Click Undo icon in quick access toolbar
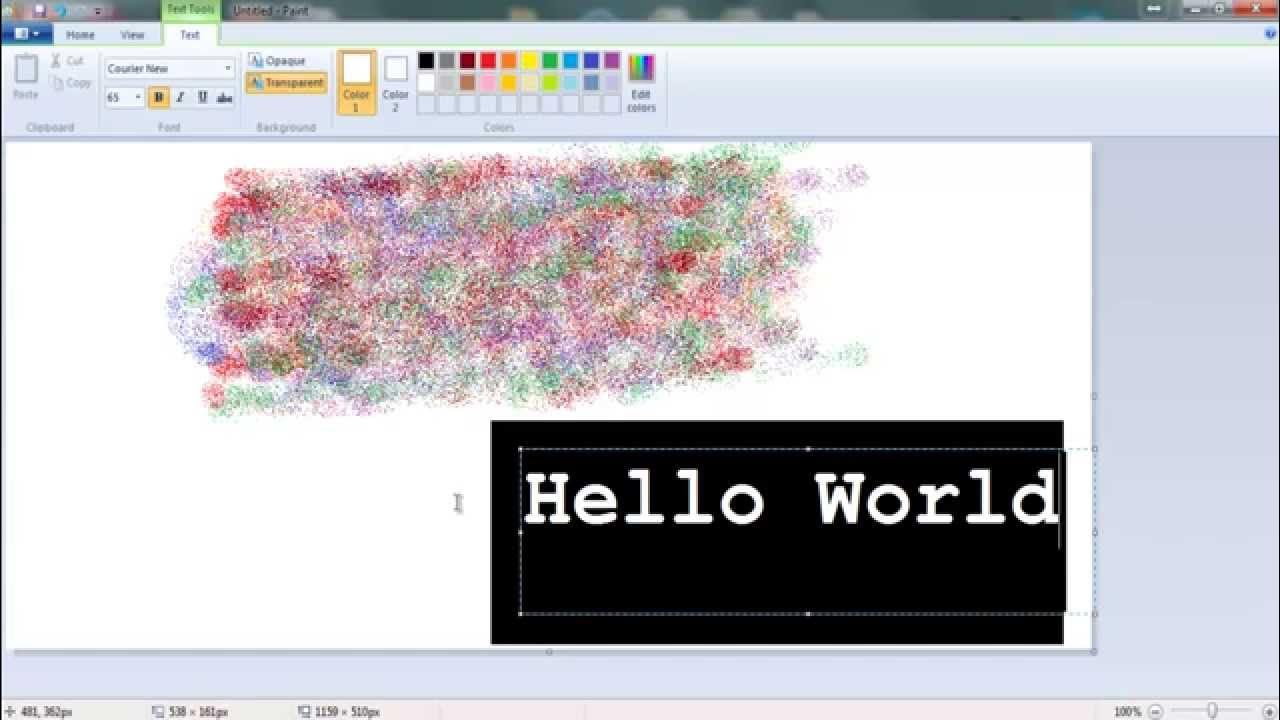The width and height of the screenshot is (1280, 720). [x=59, y=11]
